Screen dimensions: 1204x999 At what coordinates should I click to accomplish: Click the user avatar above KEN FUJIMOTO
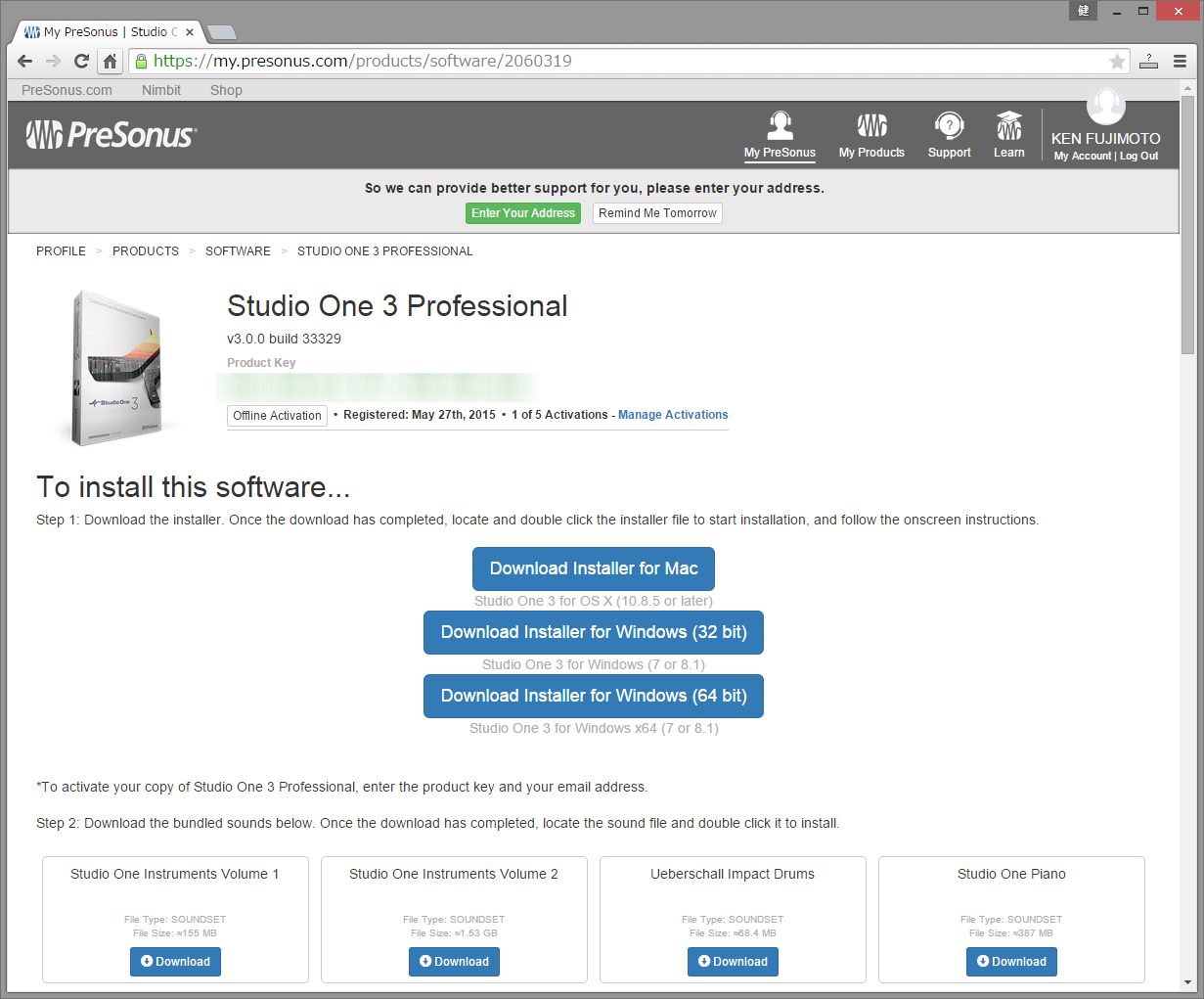pos(1106,105)
